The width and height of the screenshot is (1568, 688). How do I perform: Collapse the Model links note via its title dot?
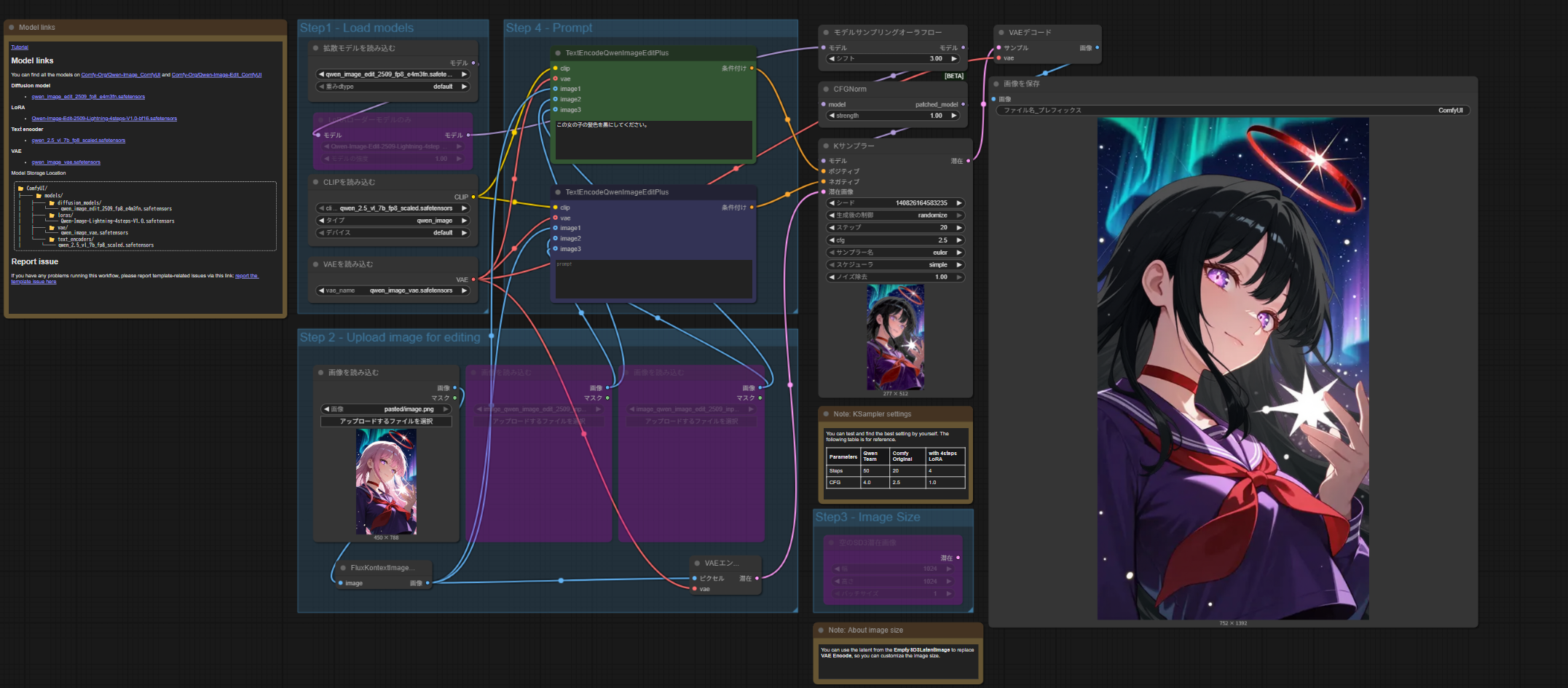[12, 27]
